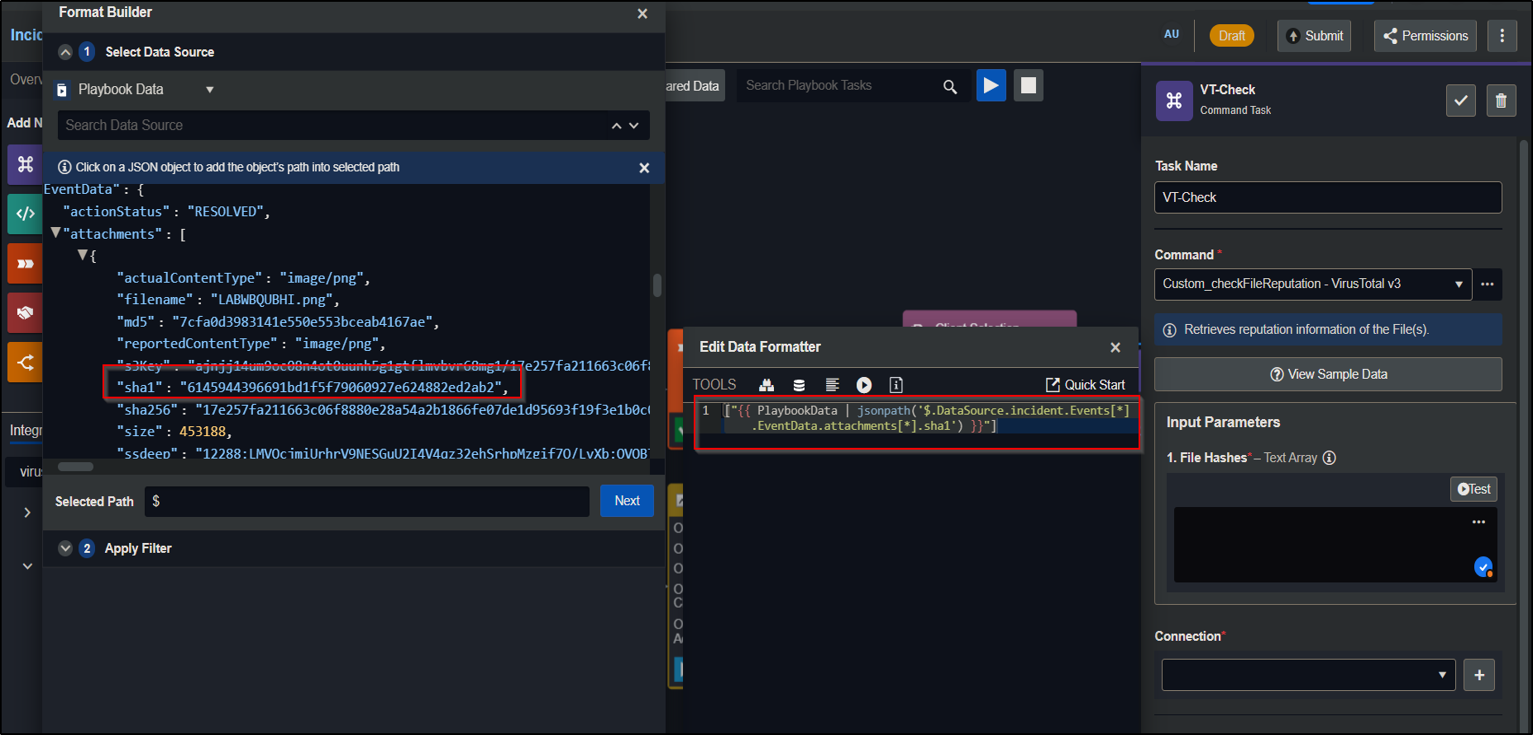Select the "filename" JSON key

(x=156, y=300)
